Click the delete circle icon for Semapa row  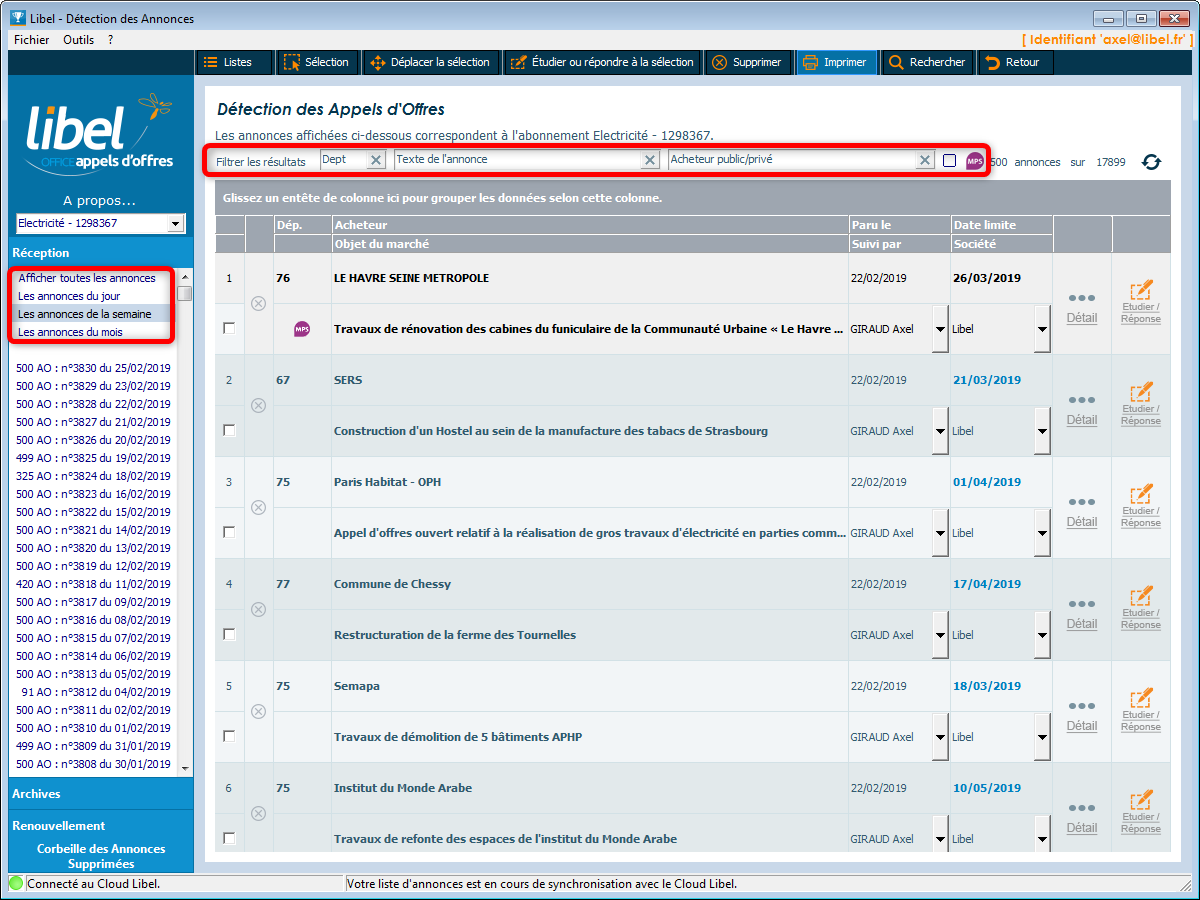tap(258, 711)
